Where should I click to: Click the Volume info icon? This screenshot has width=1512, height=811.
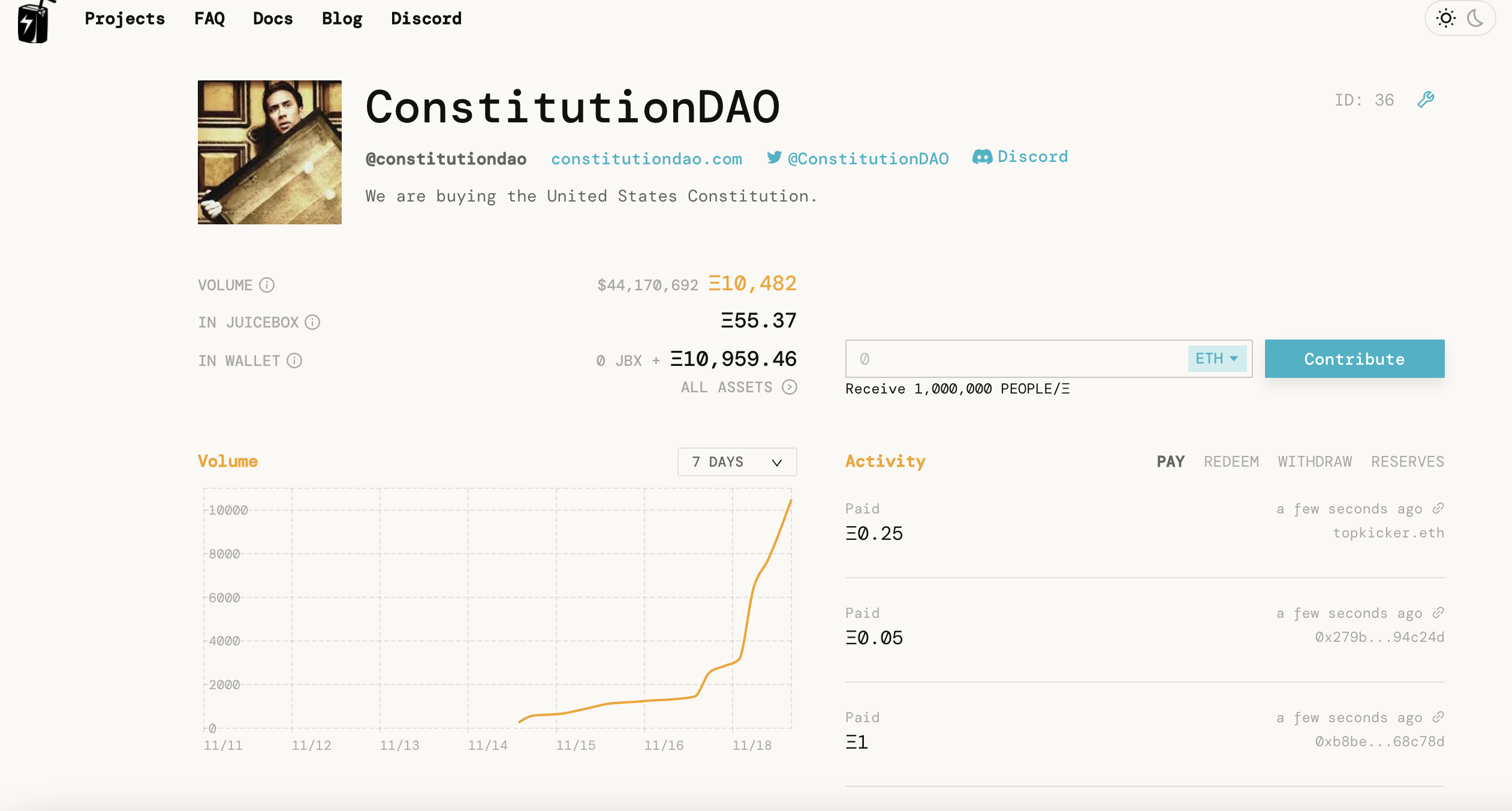[267, 285]
